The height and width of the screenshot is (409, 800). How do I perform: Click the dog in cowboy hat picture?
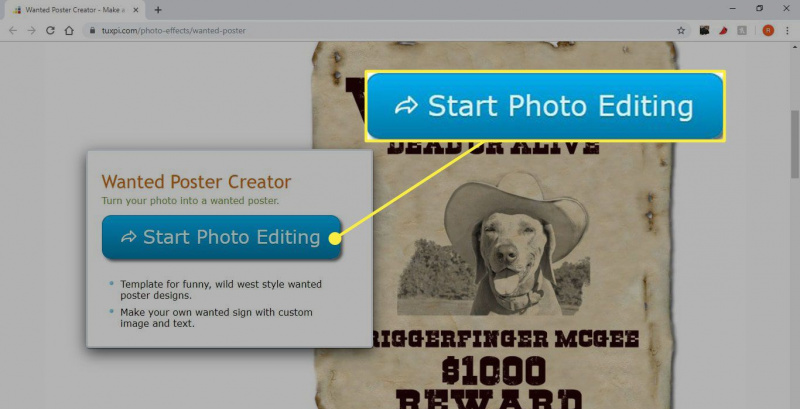(x=493, y=244)
